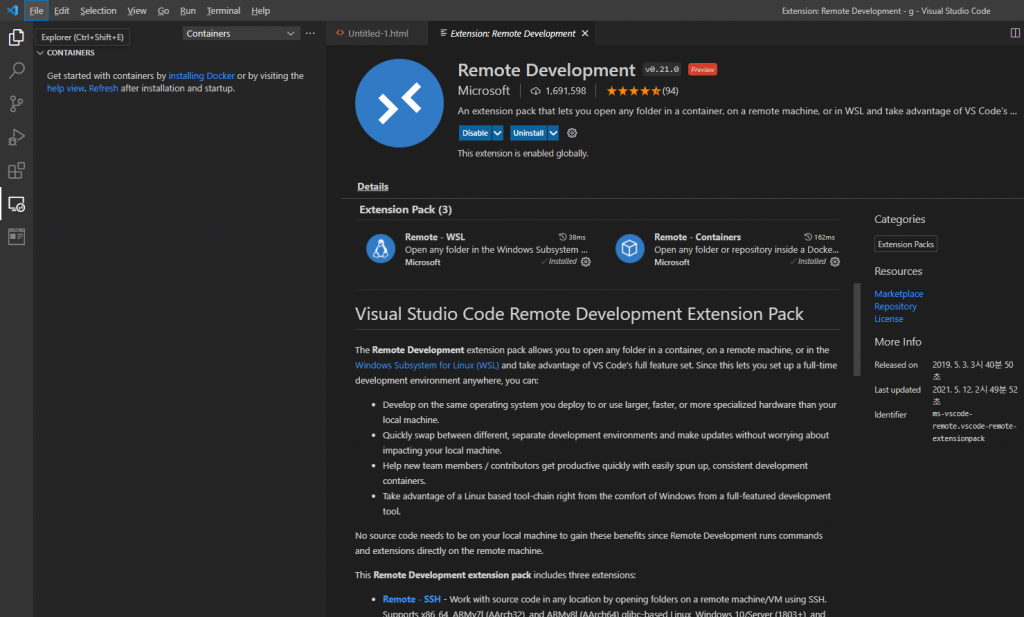The height and width of the screenshot is (617, 1024).
Task: Click the Preview badge
Action: [x=703, y=69]
